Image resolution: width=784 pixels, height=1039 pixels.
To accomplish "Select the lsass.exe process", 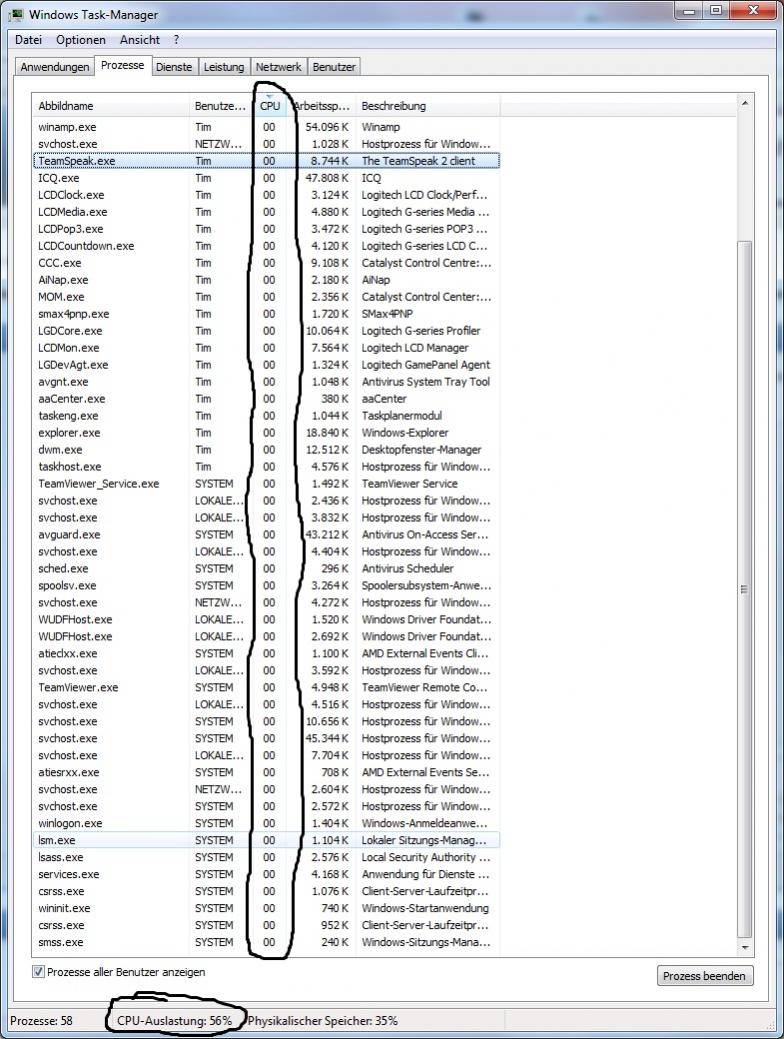I will click(x=266, y=857).
